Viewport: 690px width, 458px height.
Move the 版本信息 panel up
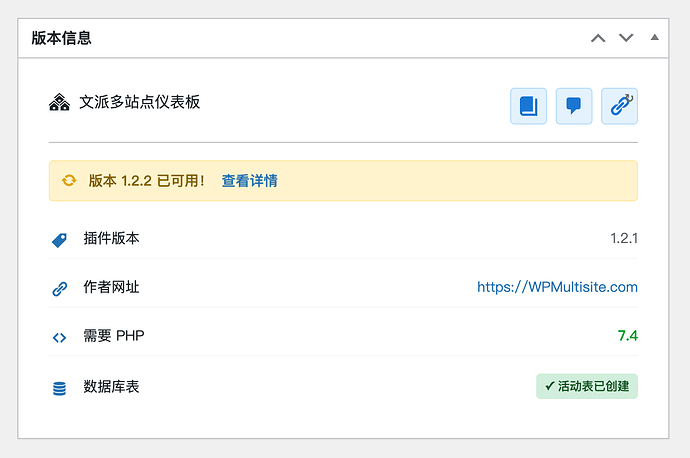598,38
